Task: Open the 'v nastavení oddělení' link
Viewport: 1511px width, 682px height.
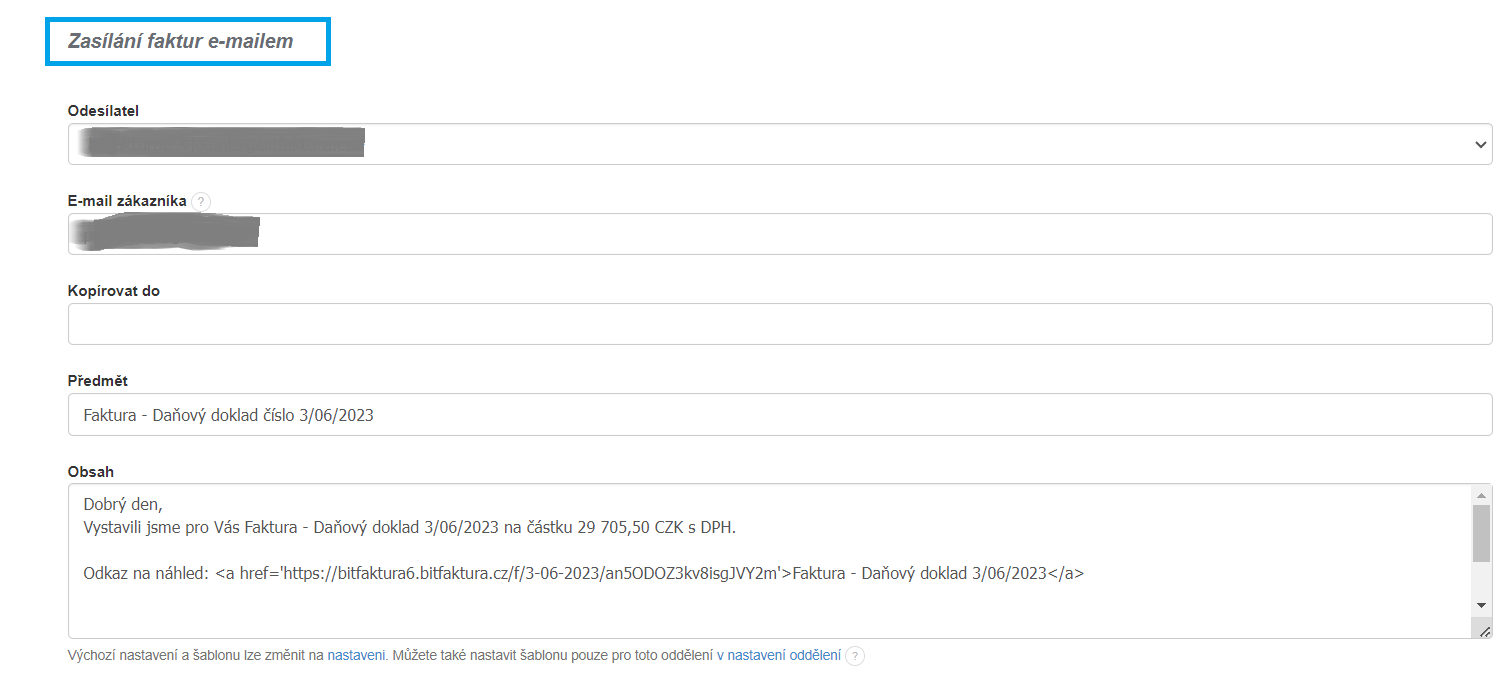Action: 779,656
